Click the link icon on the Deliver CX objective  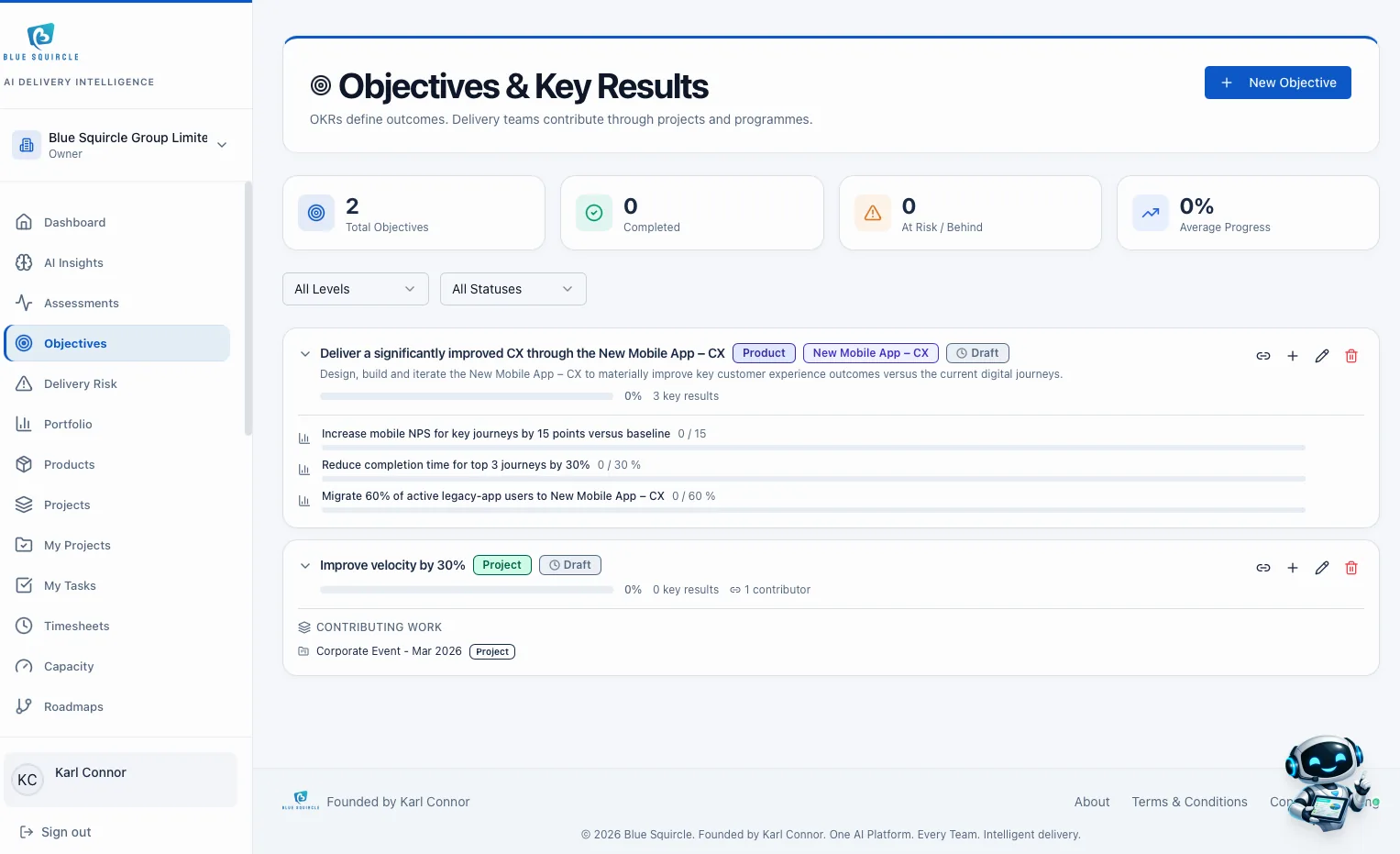pos(1263,356)
